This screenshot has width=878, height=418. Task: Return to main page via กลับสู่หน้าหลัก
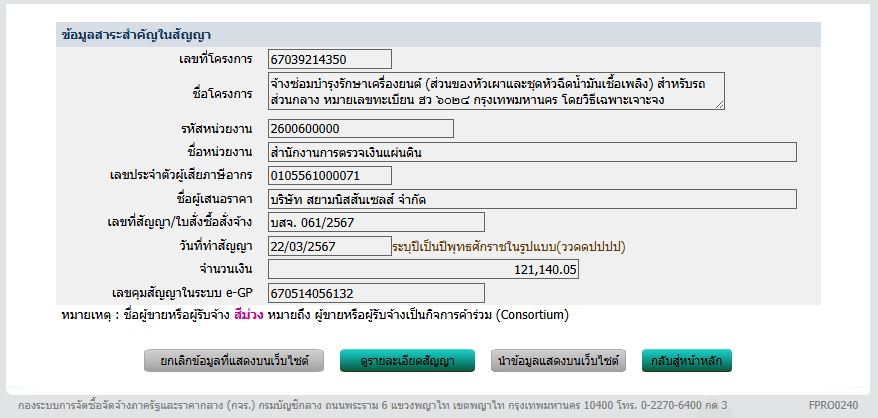click(x=687, y=360)
